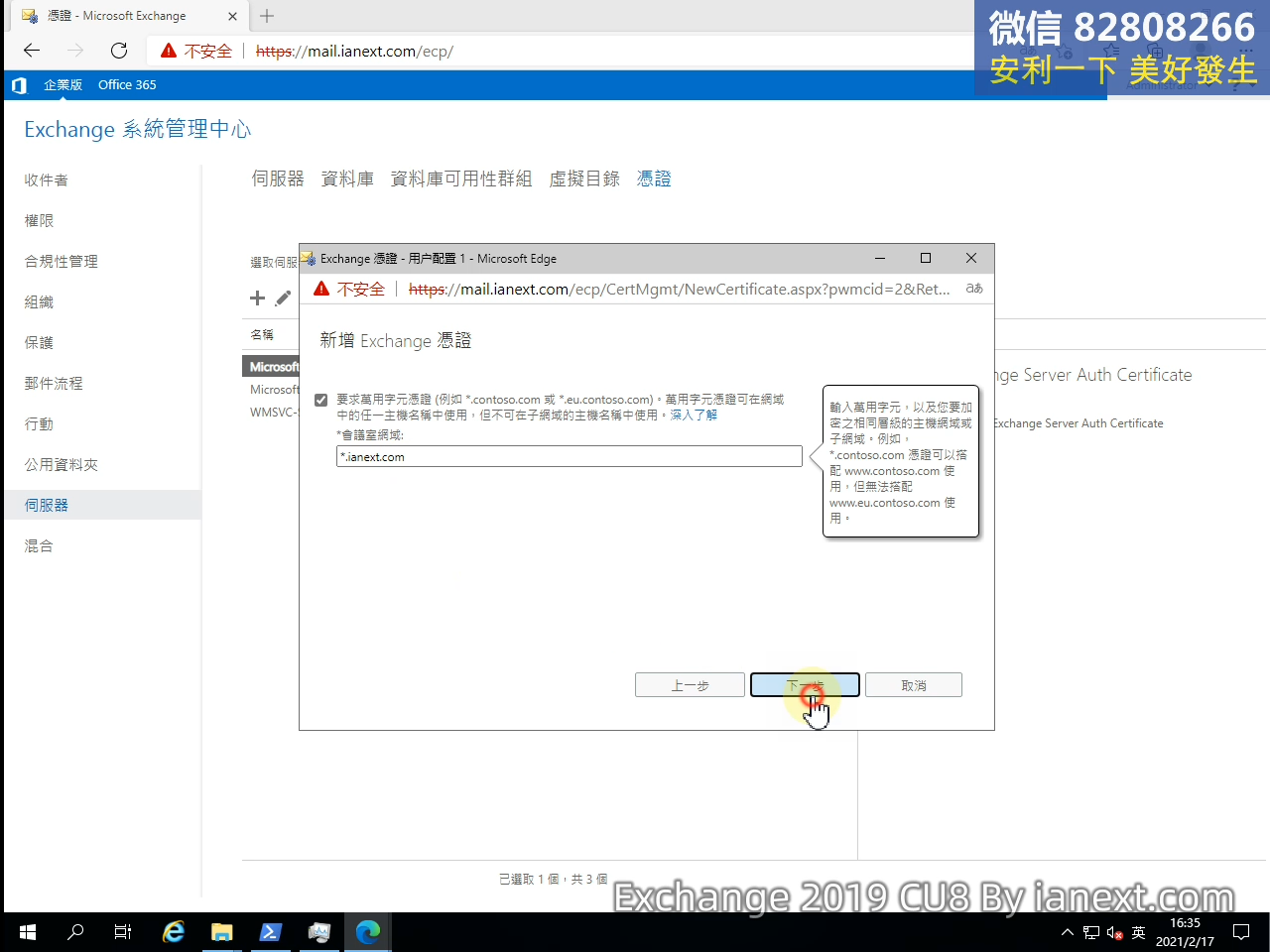
Task: Click browser back arrow in main window
Action: 32,51
